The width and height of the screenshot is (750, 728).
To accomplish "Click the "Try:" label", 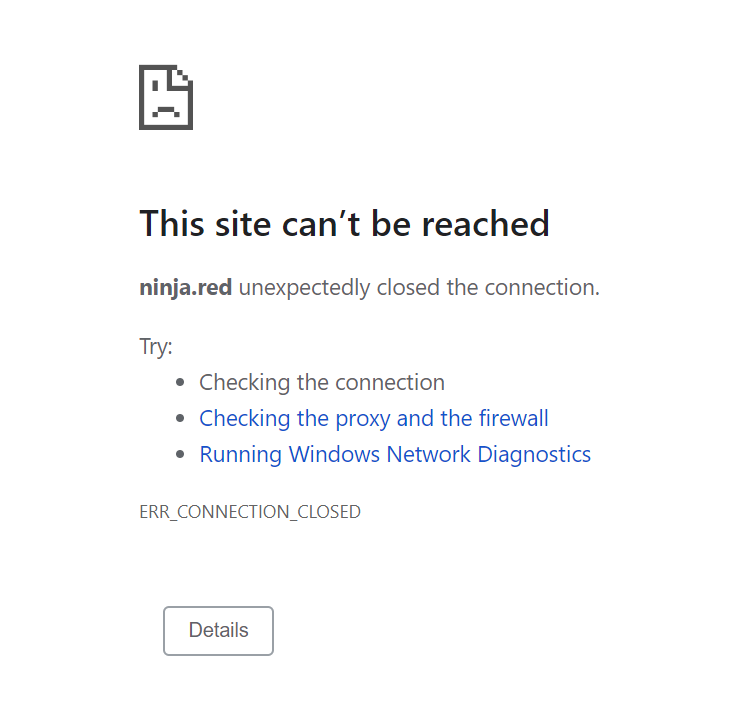I will (x=156, y=347).
